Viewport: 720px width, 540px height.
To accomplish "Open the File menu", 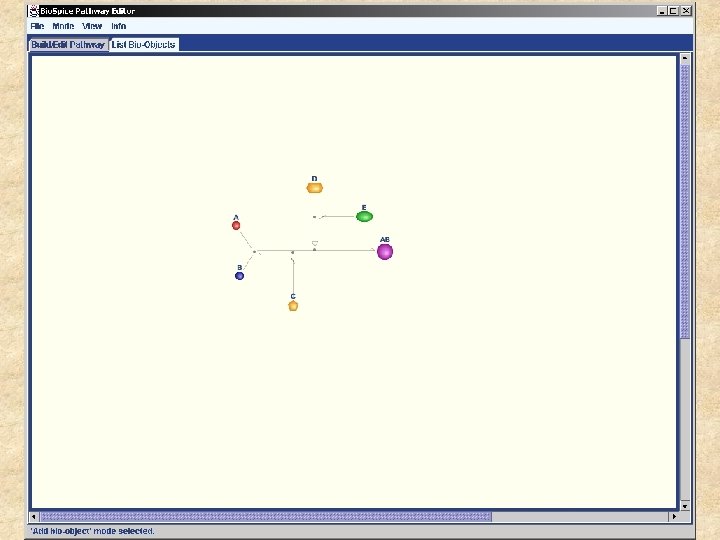I will tap(37, 26).
